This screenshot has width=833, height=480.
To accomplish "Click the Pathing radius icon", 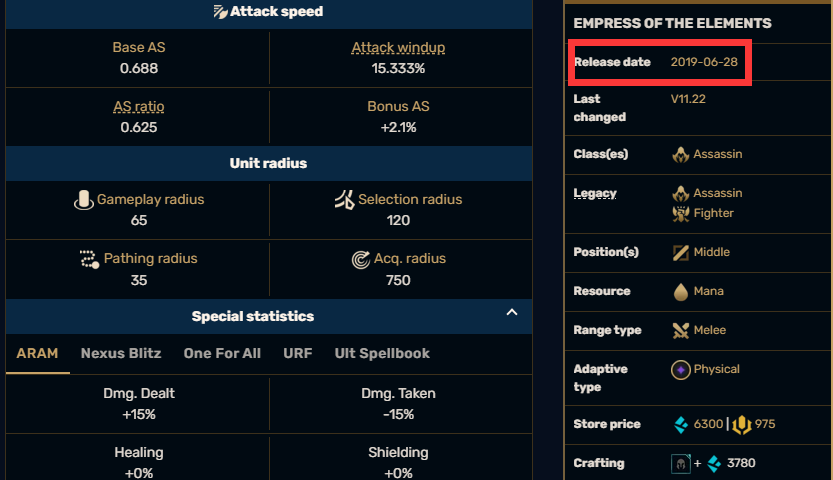I will coord(90,259).
